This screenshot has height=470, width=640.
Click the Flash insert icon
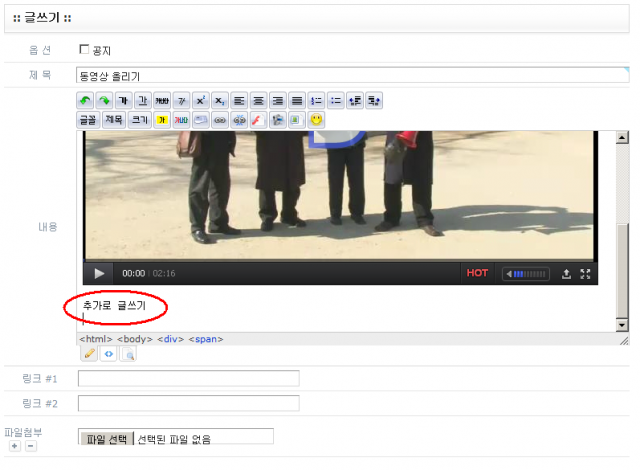(x=257, y=120)
